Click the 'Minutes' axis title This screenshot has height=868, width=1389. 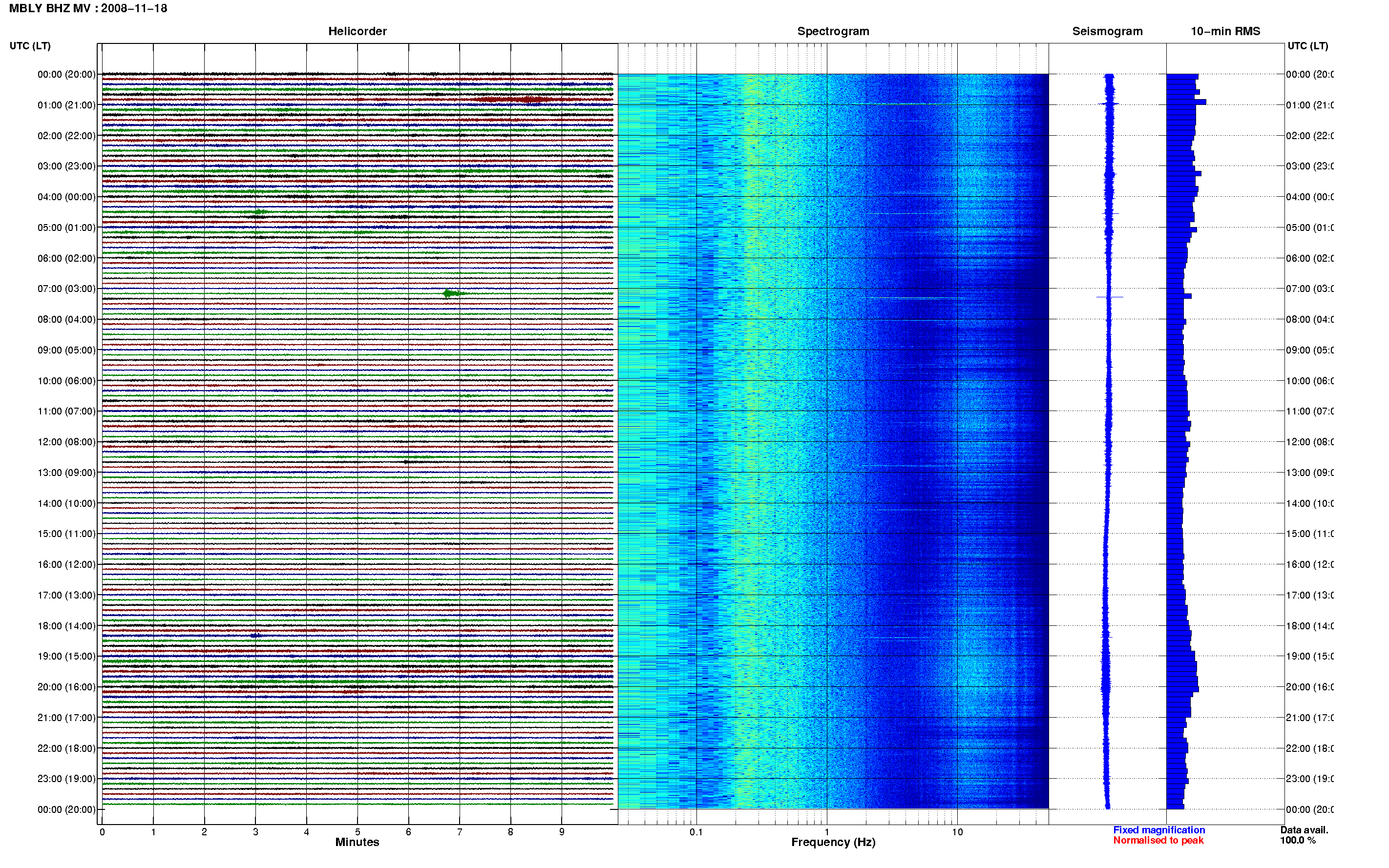click(x=357, y=842)
